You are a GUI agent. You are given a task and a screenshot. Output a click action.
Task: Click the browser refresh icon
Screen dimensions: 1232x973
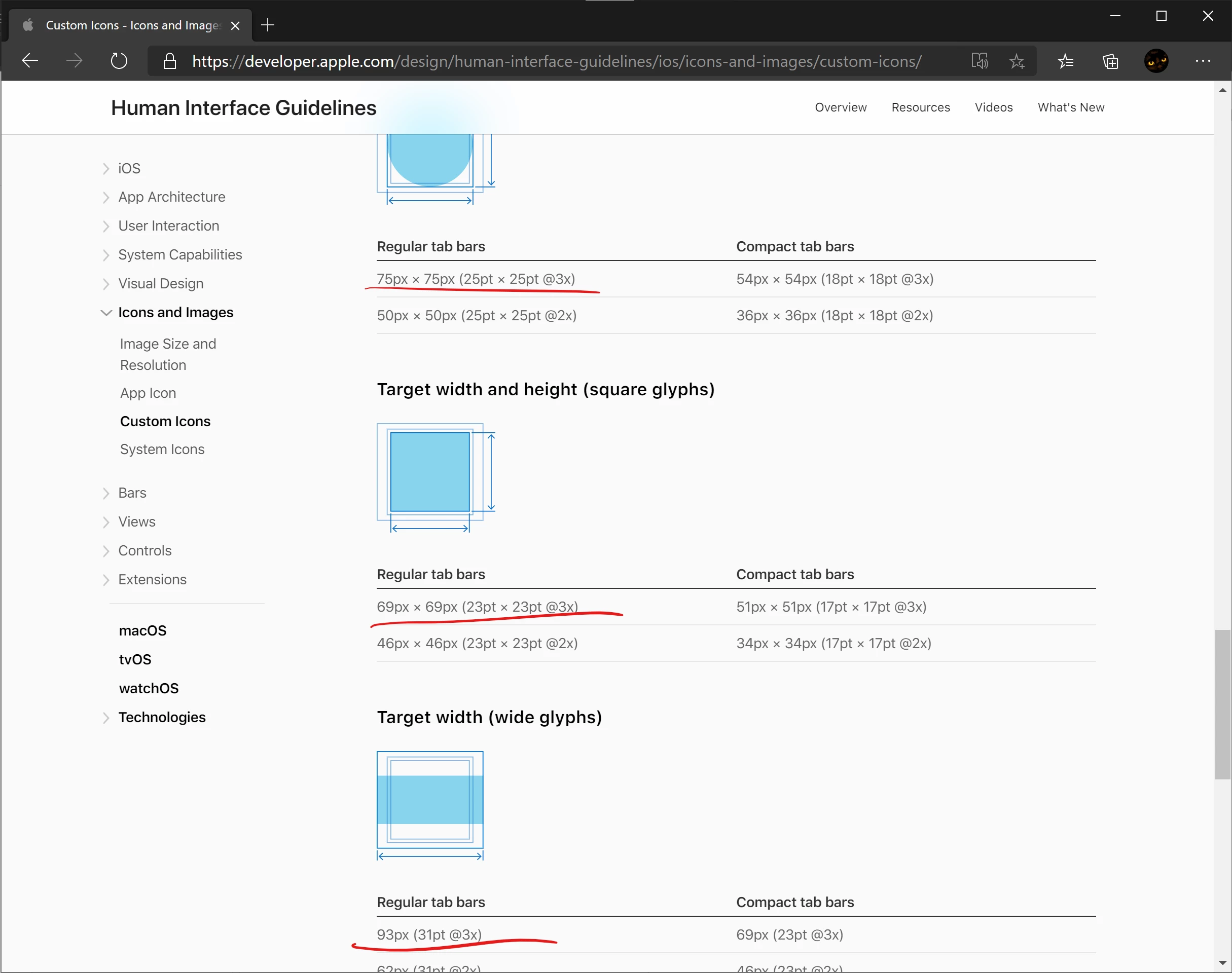[119, 60]
